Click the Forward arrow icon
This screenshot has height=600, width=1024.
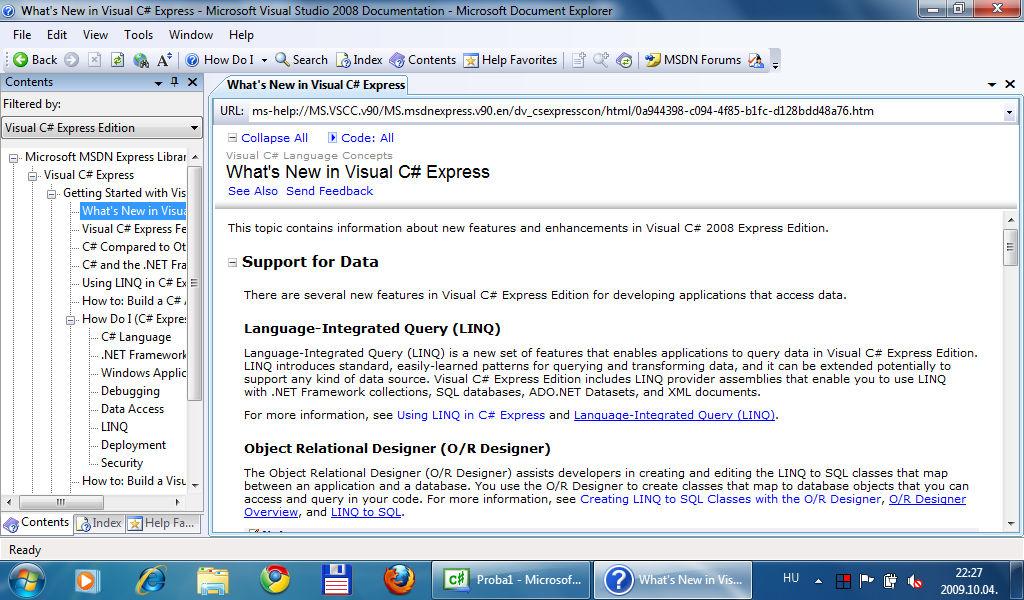coord(72,60)
